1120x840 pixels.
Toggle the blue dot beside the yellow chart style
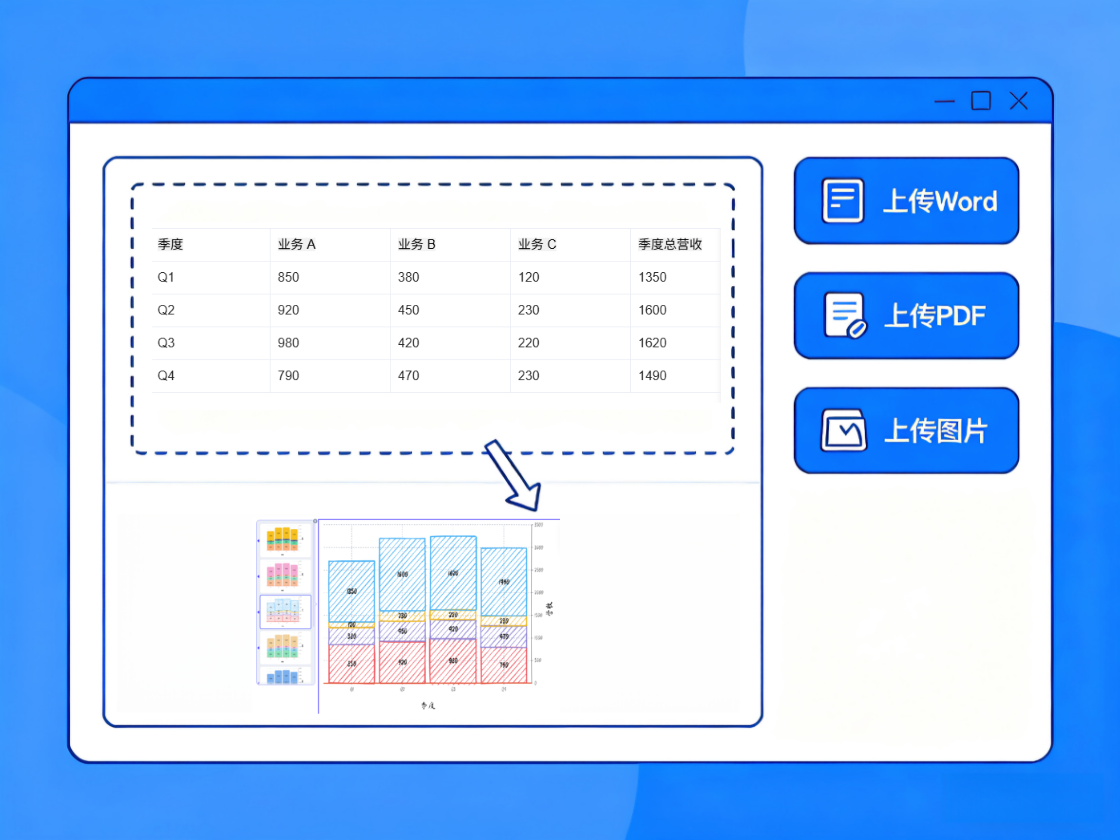click(x=258, y=540)
